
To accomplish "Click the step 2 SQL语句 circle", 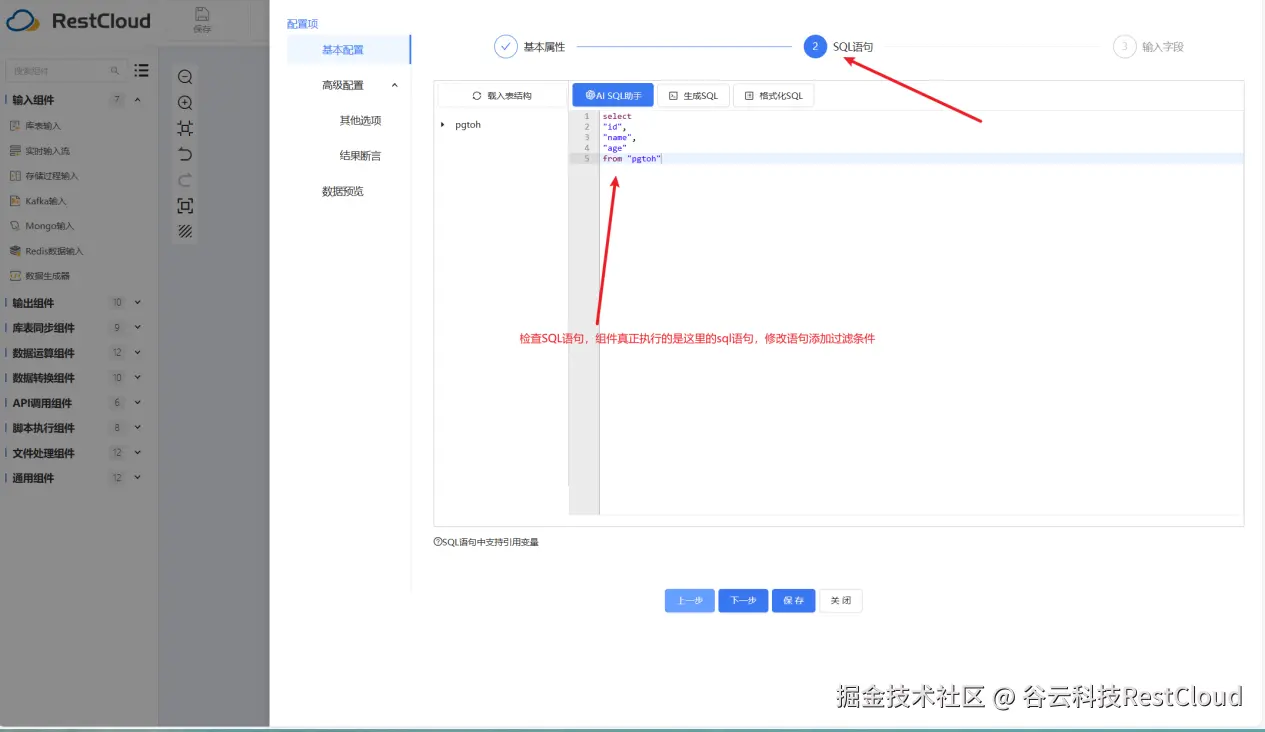I will pyautogui.click(x=815, y=47).
